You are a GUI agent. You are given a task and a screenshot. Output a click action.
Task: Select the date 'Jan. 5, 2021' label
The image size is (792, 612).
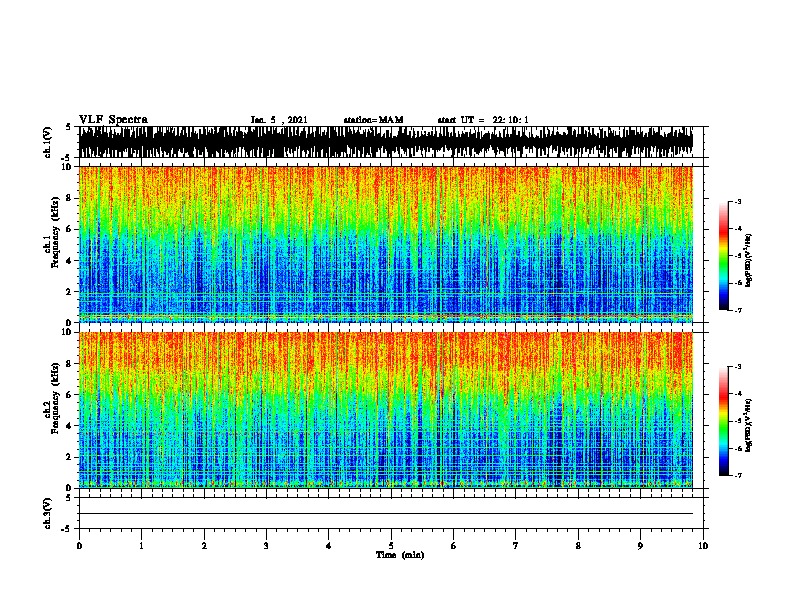(x=279, y=120)
